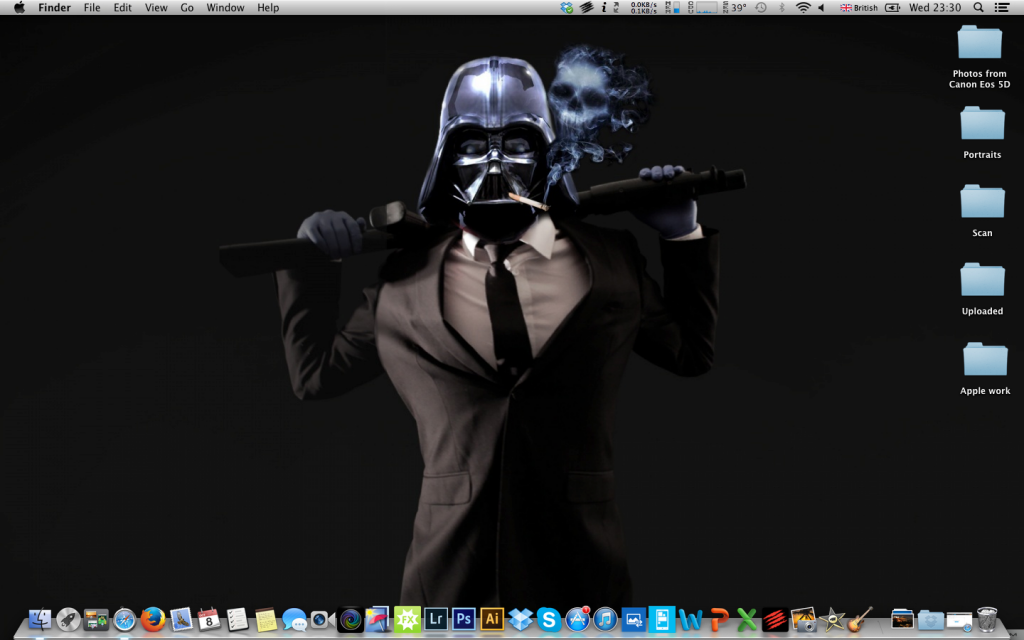1024x640 pixels.
Task: Open Skype from the Dock
Action: click(x=549, y=619)
